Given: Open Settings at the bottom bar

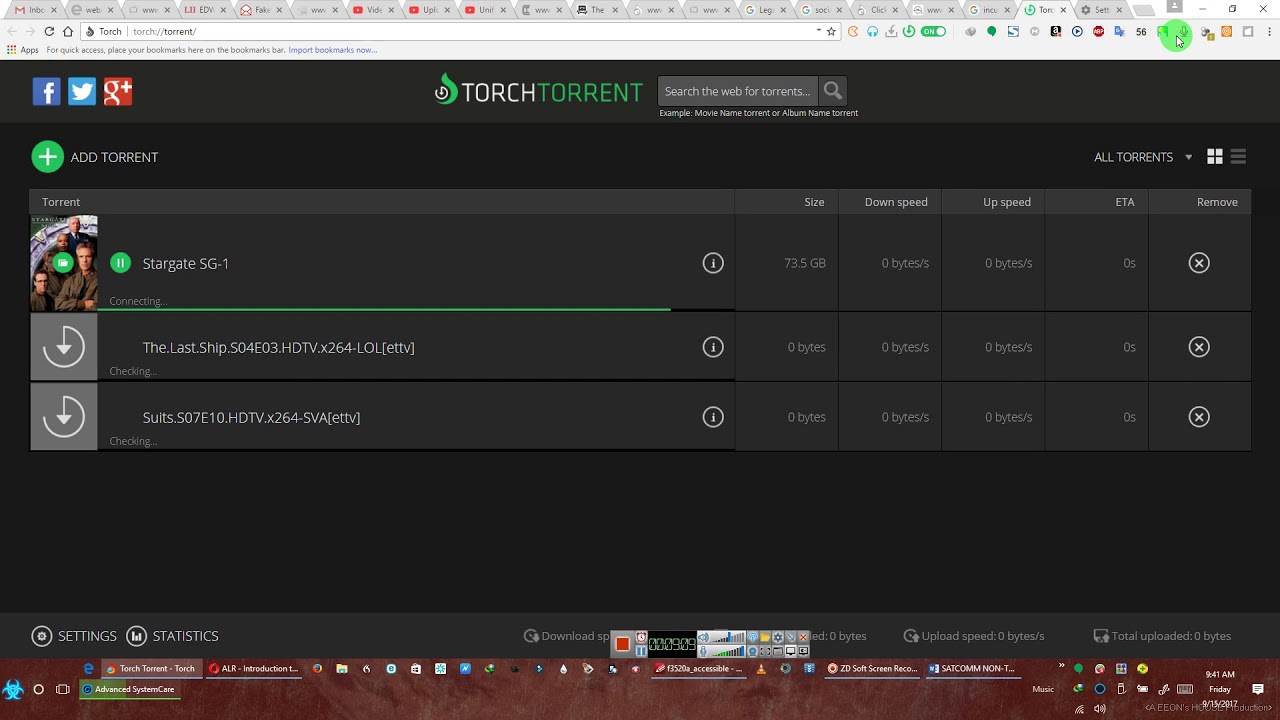Looking at the screenshot, I should tap(74, 636).
